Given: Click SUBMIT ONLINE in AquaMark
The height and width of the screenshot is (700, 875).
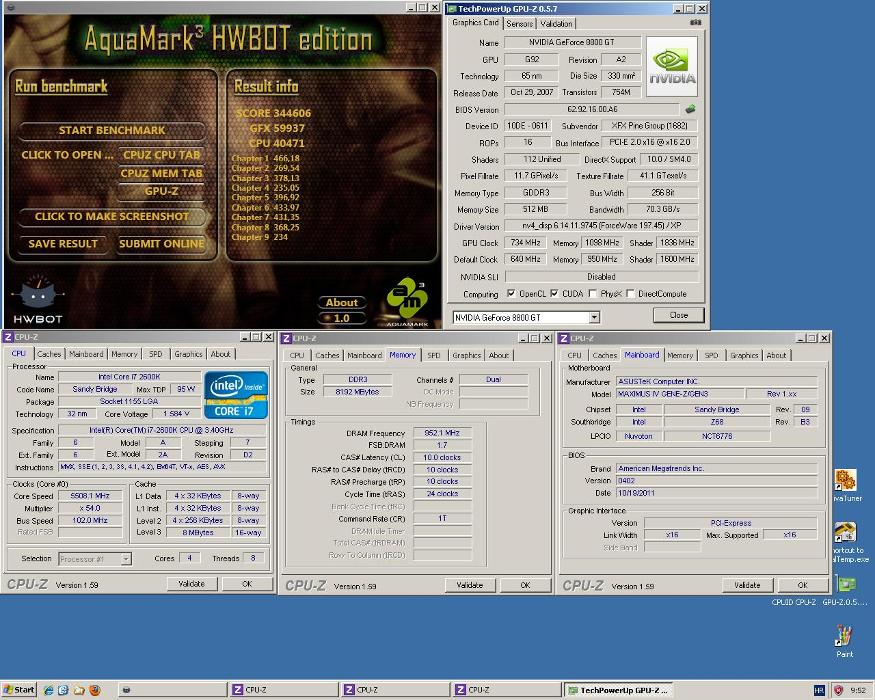Looking at the screenshot, I should [x=161, y=244].
